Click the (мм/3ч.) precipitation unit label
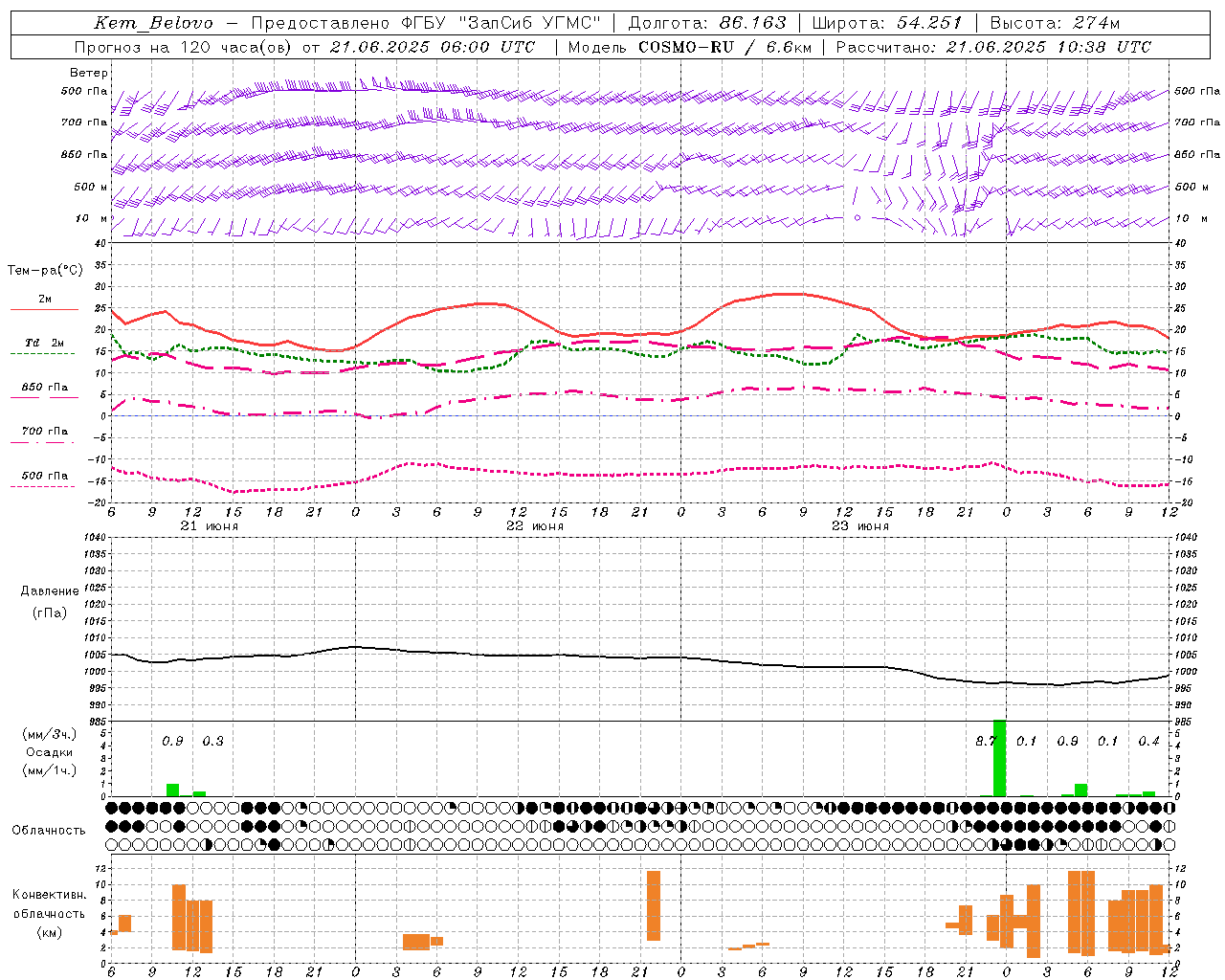Screen dimensions: 1225x980 coord(49,735)
